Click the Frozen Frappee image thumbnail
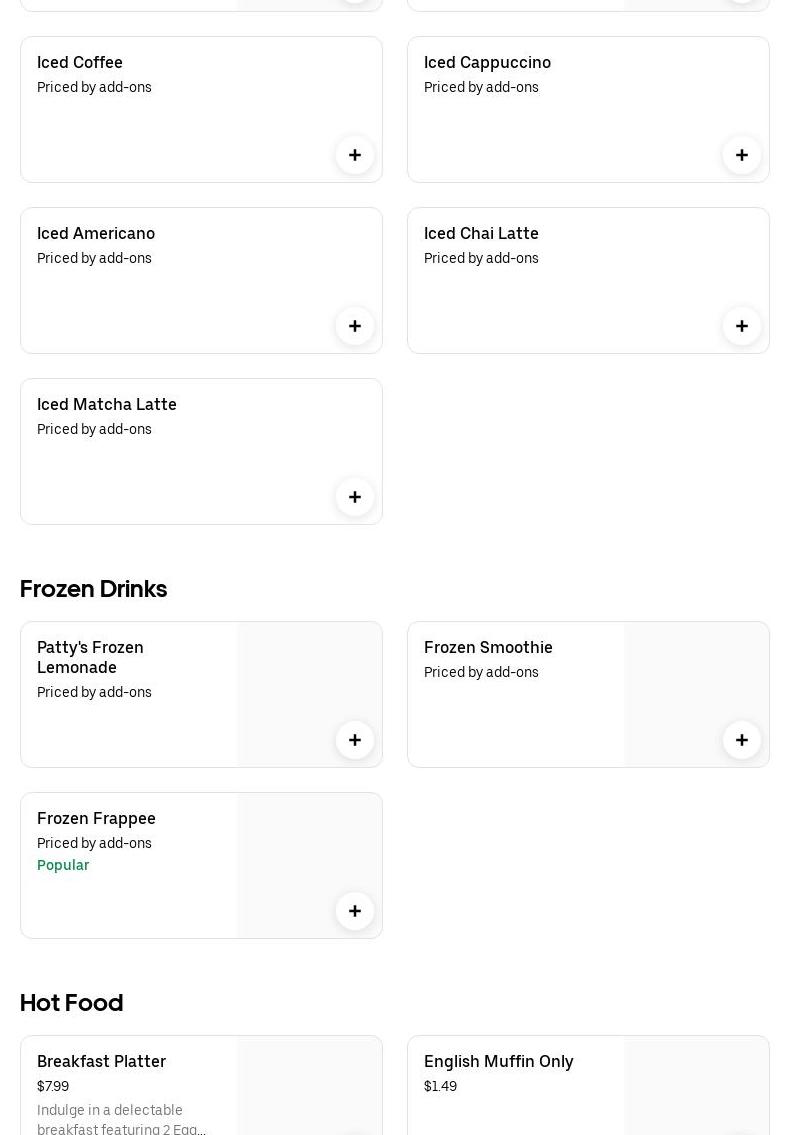The width and height of the screenshot is (804, 1135). click(300, 850)
